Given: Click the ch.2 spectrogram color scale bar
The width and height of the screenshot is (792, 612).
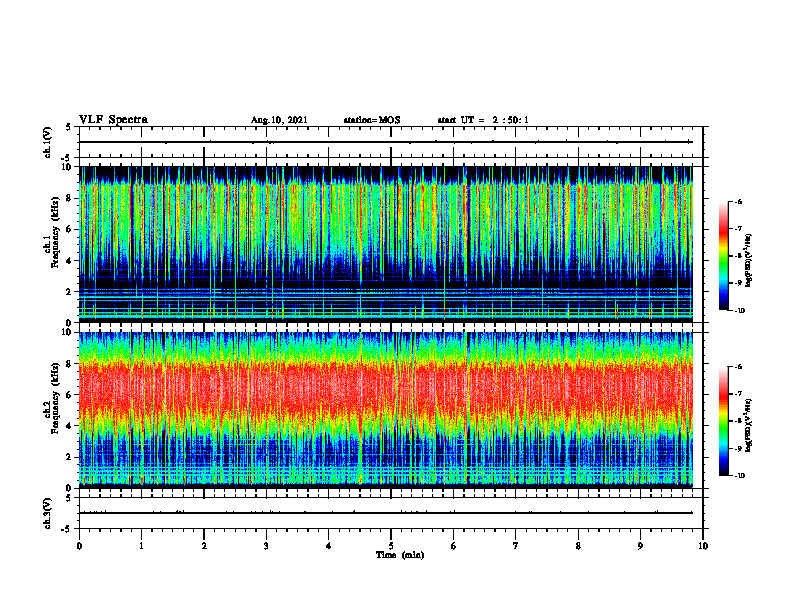Looking at the screenshot, I should tap(724, 421).
